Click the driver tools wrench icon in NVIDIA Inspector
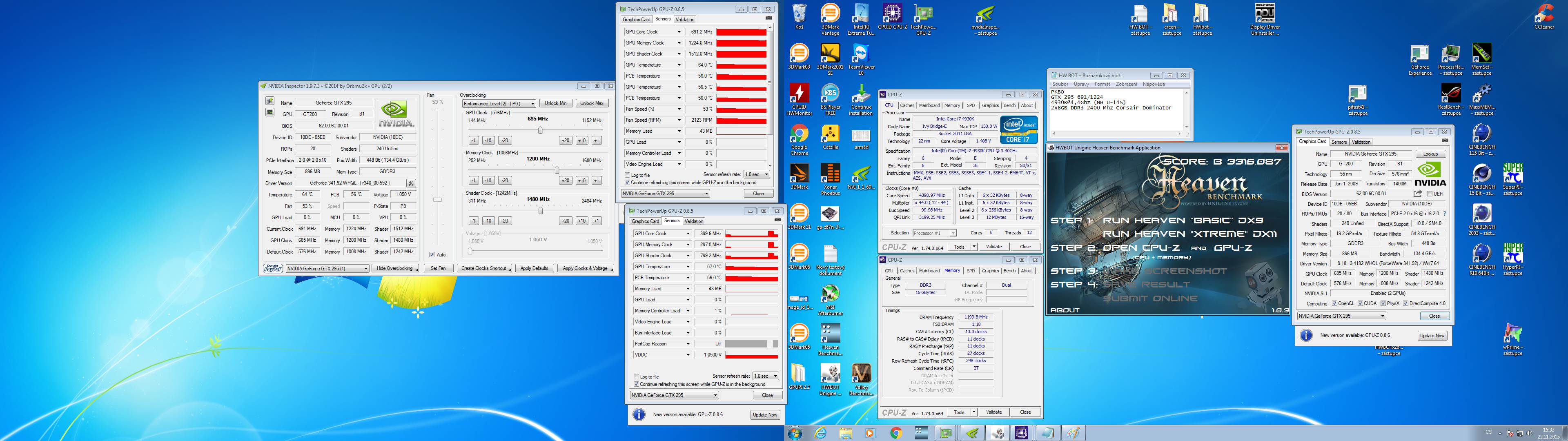Viewport: 1568px width, 441px height. 412,183
